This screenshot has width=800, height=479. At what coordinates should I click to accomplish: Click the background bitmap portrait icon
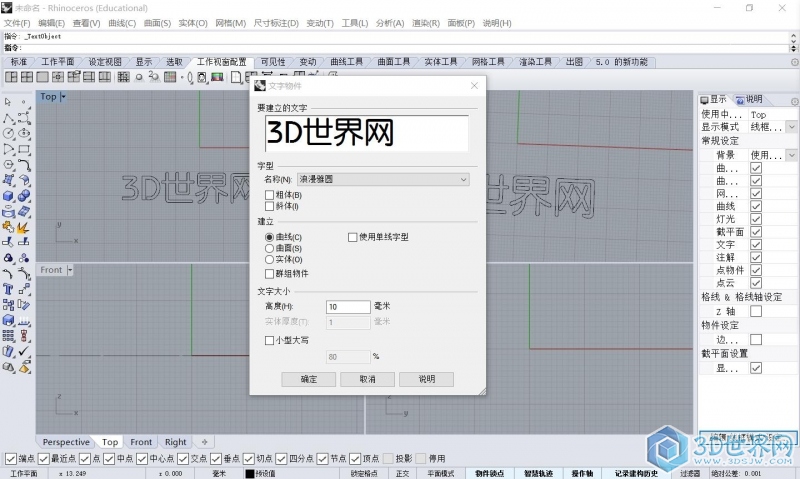(202, 77)
